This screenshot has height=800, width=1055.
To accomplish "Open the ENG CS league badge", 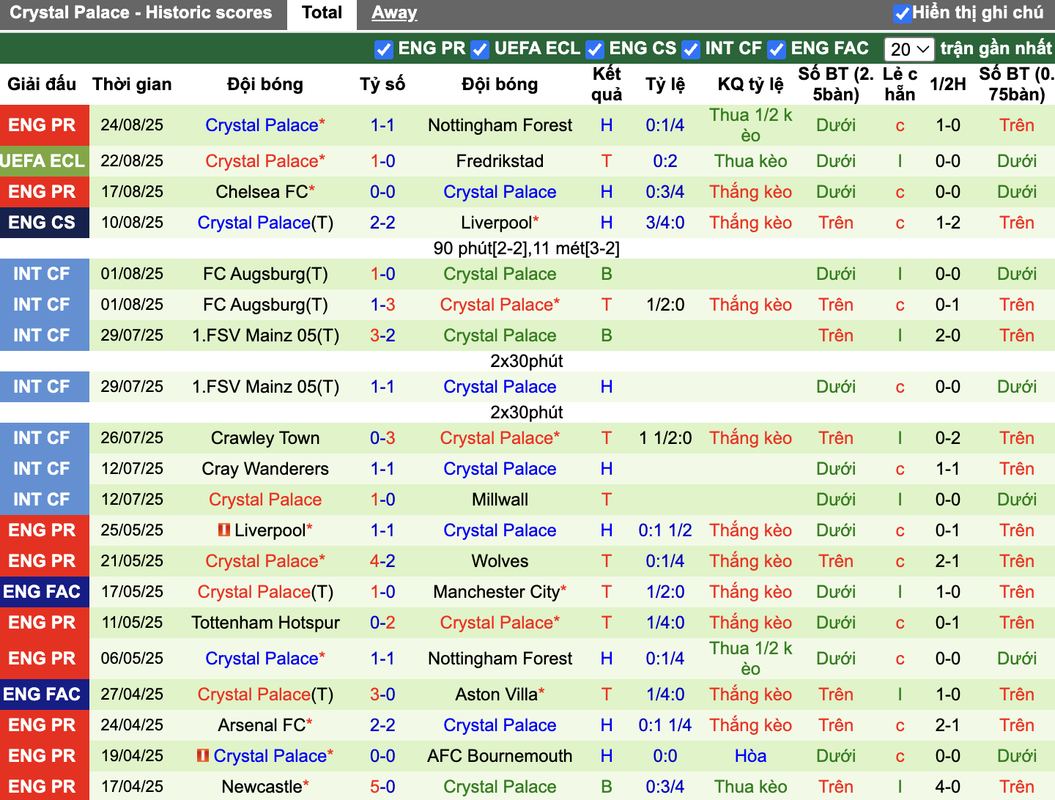I will (42, 223).
